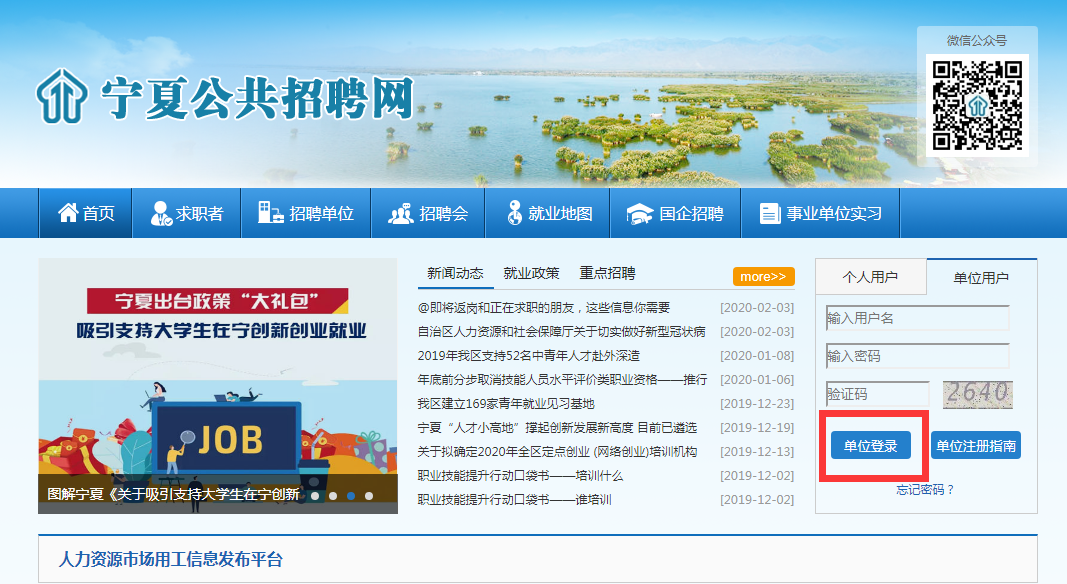Image resolution: width=1067 pixels, height=584 pixels.
Task: Click the WeChat QR code image
Action: coord(977,106)
